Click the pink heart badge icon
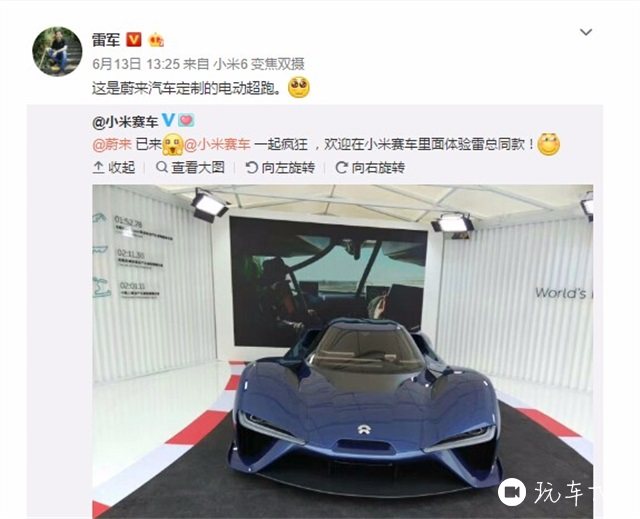This screenshot has height=519, width=640. coord(186,121)
